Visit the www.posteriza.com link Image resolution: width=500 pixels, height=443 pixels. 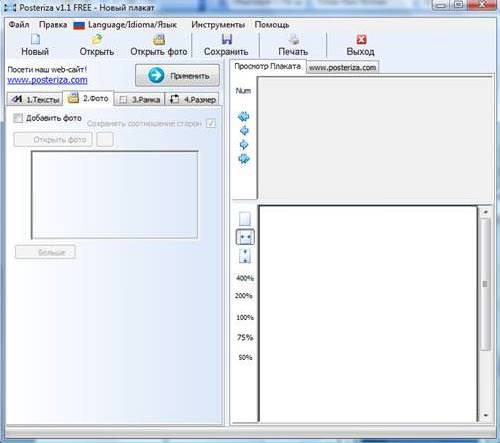click(x=47, y=80)
